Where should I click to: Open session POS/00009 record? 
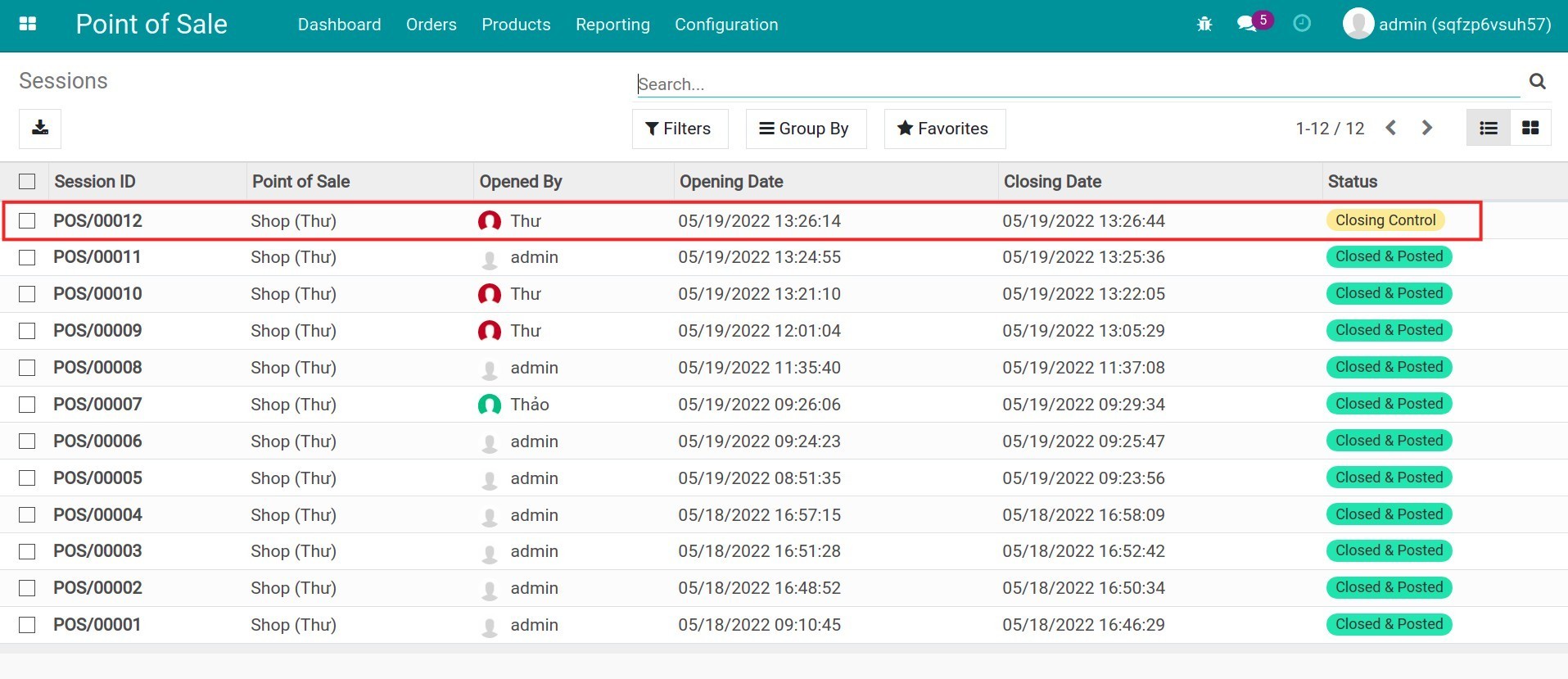click(x=97, y=331)
